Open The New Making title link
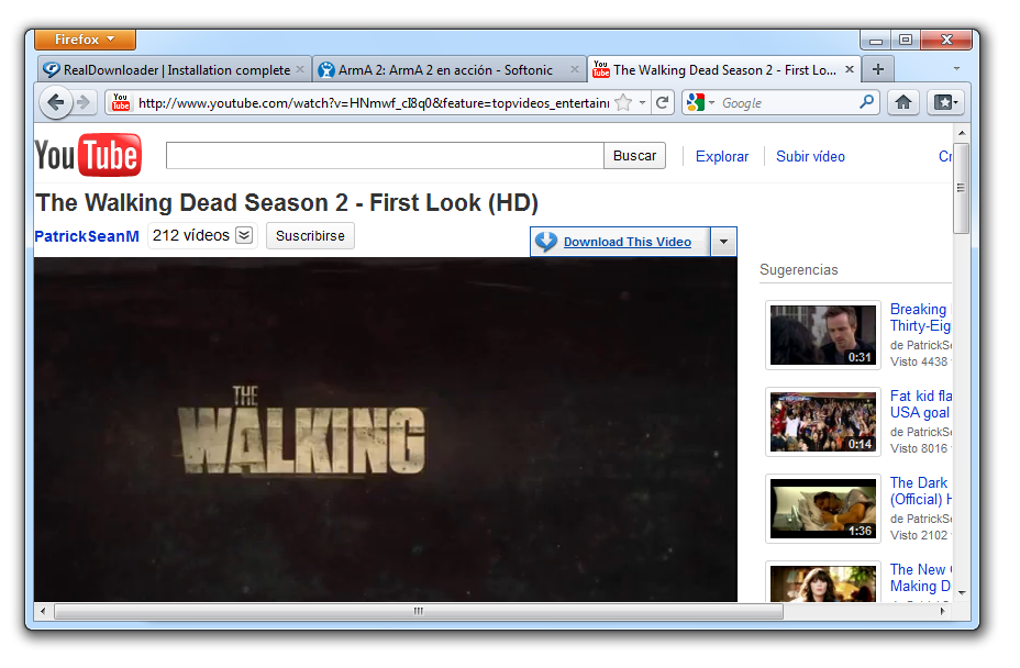The width and height of the screenshot is (1020, 668). click(920, 578)
